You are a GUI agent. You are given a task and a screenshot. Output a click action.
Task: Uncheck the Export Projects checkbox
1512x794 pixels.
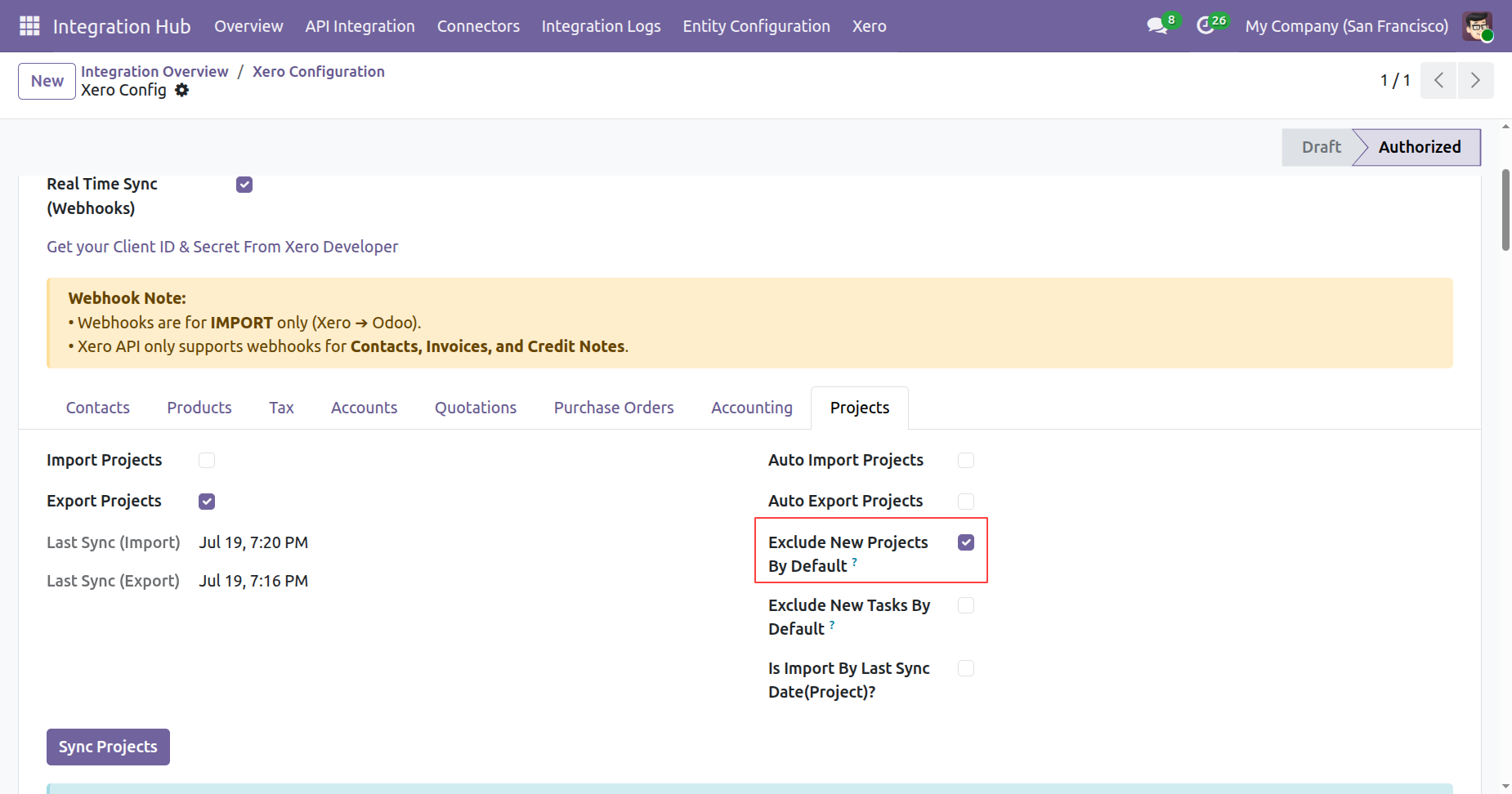[x=207, y=502]
